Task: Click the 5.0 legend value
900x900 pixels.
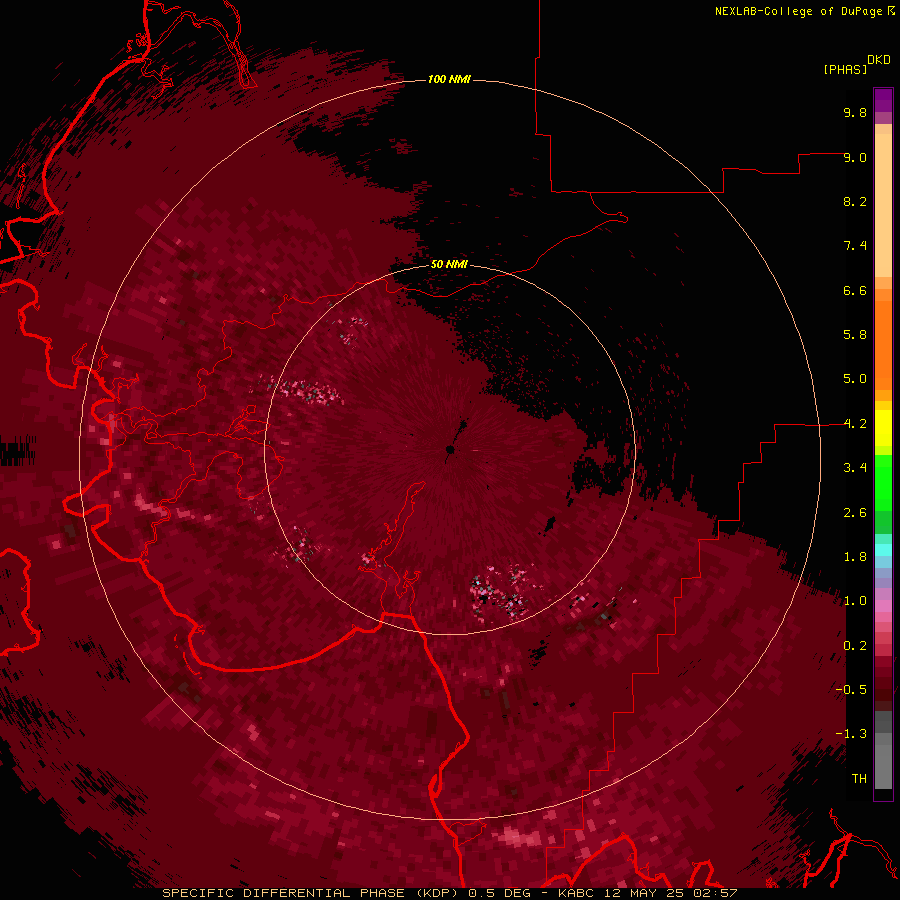Action: pyautogui.click(x=855, y=379)
